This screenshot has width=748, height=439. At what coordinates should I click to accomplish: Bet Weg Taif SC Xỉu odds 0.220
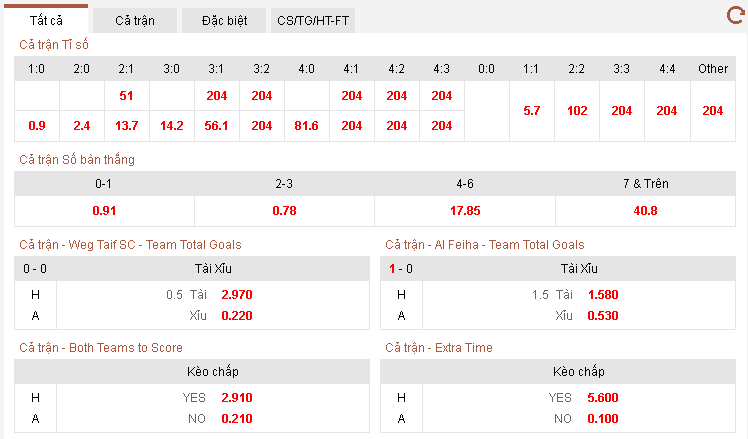(236, 316)
